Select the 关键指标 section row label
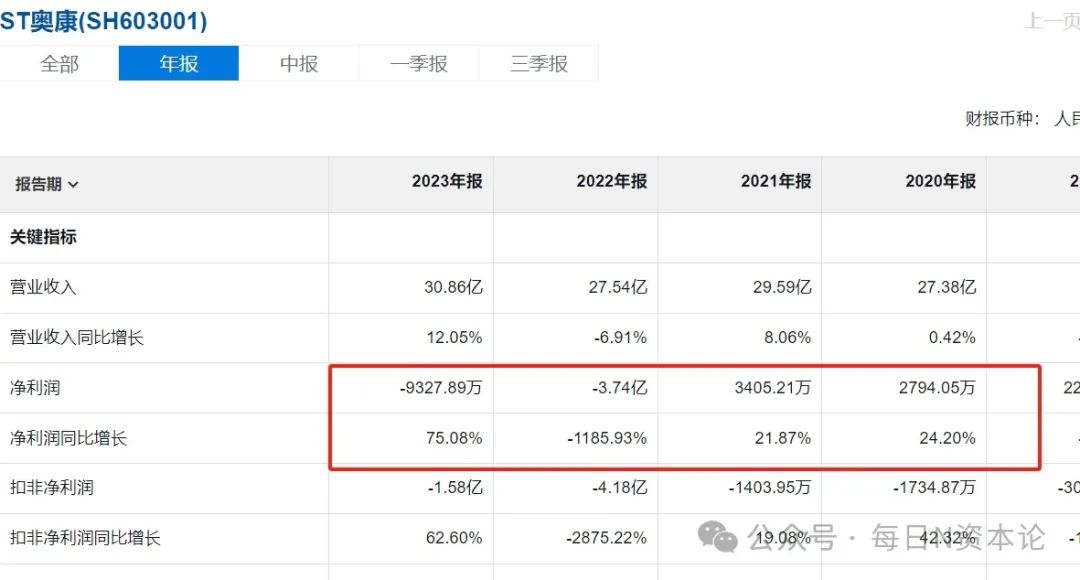1080x580 pixels. (43, 237)
